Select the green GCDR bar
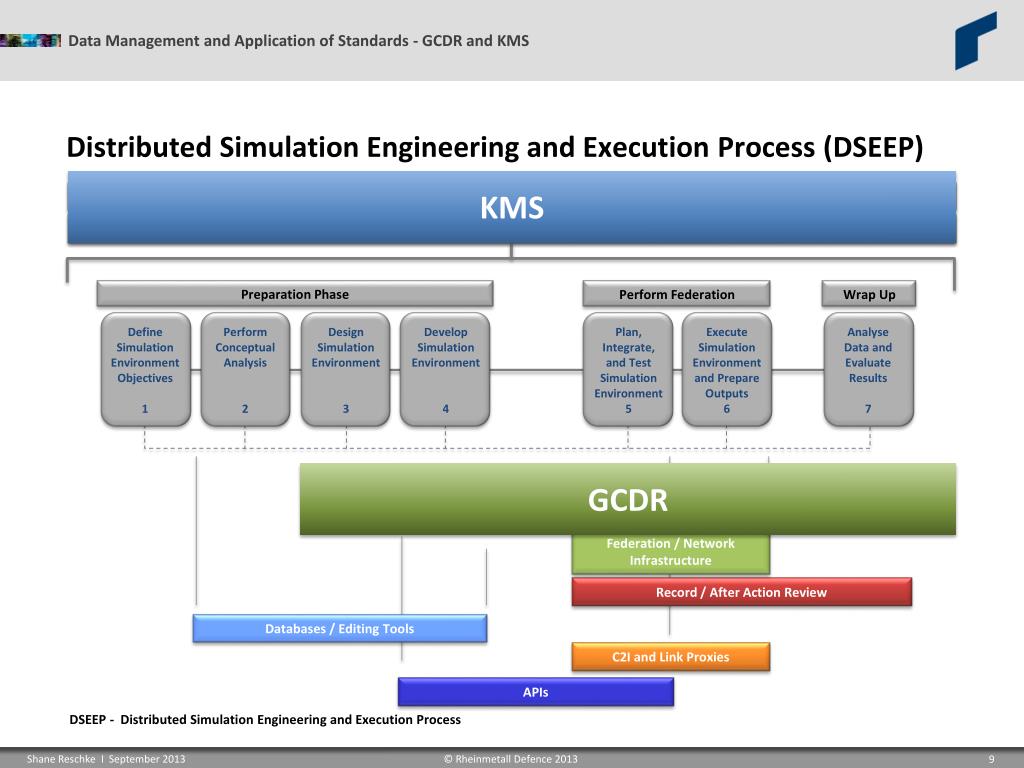1024x768 pixels. click(628, 500)
